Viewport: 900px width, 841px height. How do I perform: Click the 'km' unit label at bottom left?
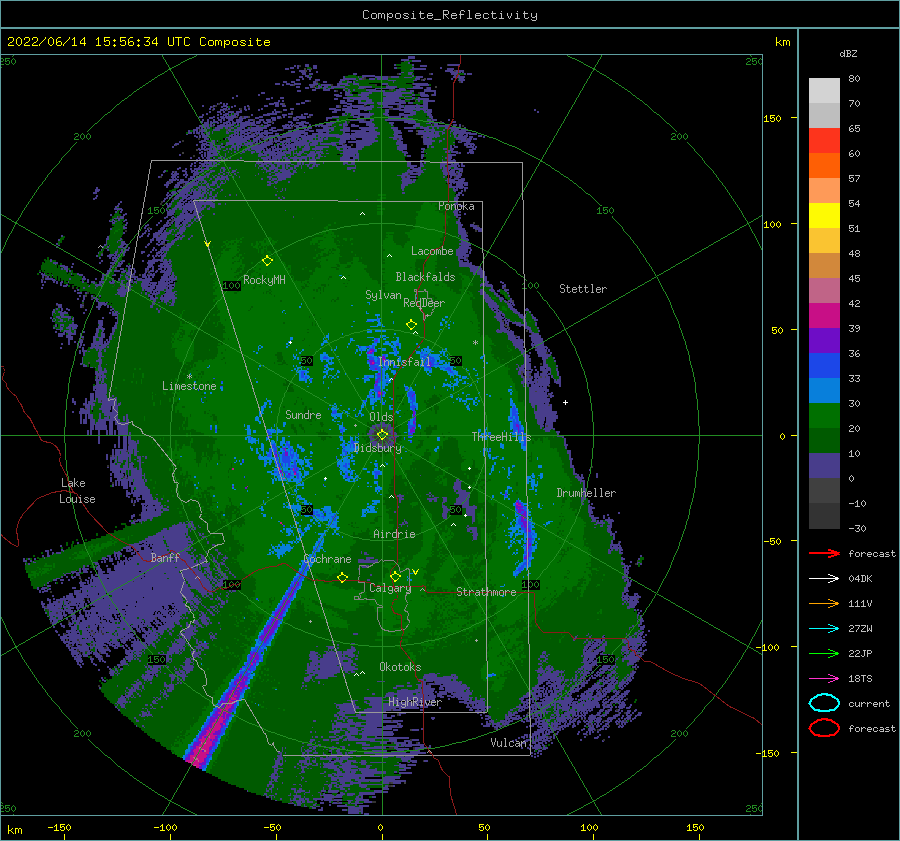tap(15, 830)
